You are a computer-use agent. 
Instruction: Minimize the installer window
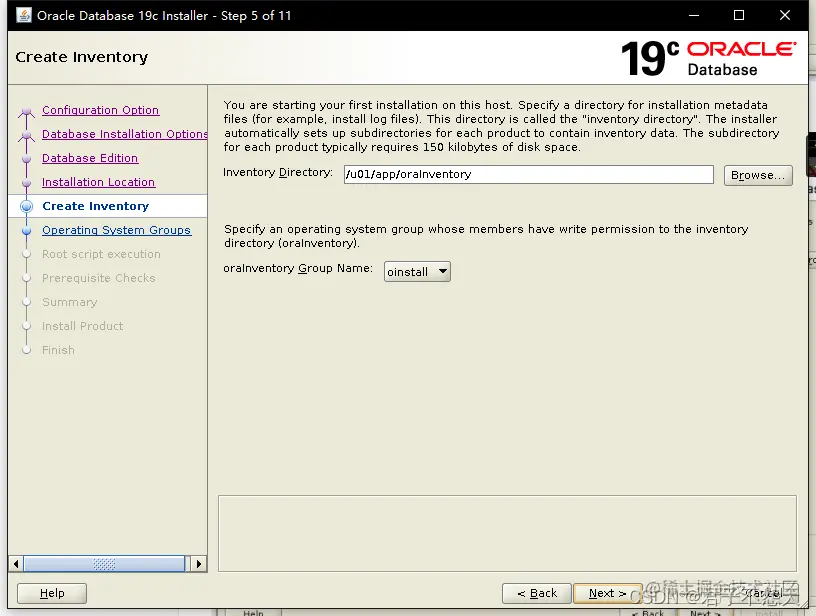point(694,15)
